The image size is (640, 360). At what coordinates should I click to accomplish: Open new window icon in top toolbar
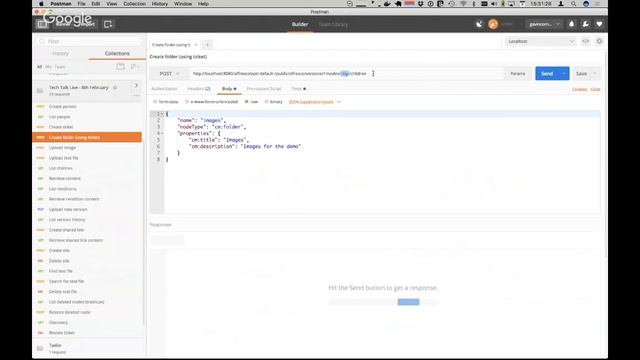click(x=108, y=24)
